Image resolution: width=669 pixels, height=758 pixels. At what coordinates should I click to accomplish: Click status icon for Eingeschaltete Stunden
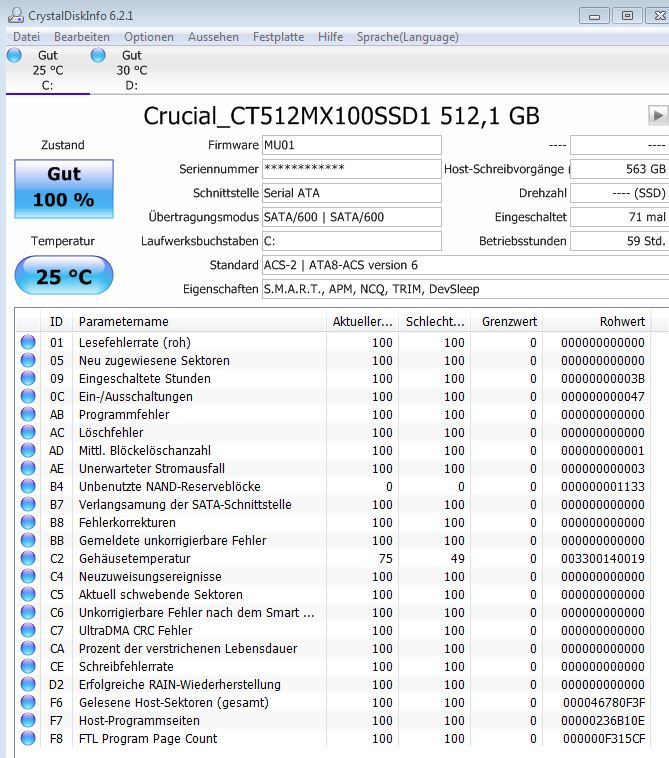click(28, 378)
